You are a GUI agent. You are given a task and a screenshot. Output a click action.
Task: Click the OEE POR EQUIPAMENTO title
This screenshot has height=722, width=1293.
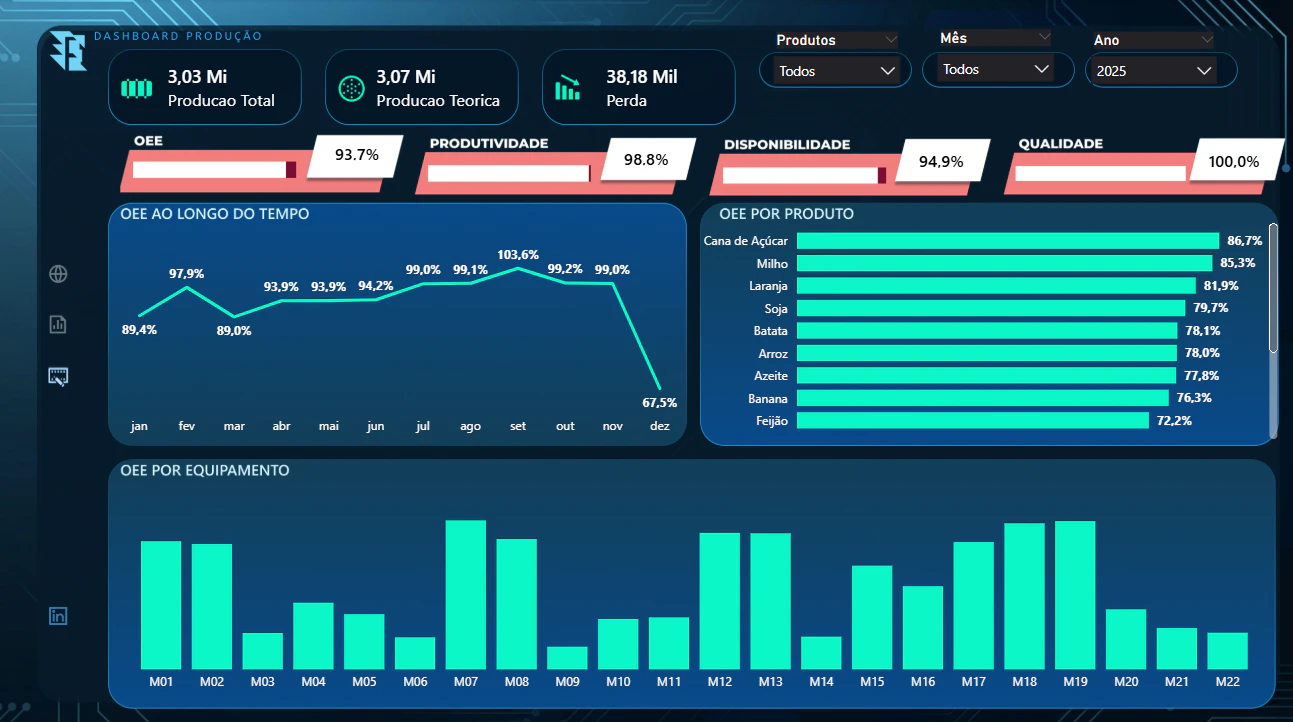point(205,470)
